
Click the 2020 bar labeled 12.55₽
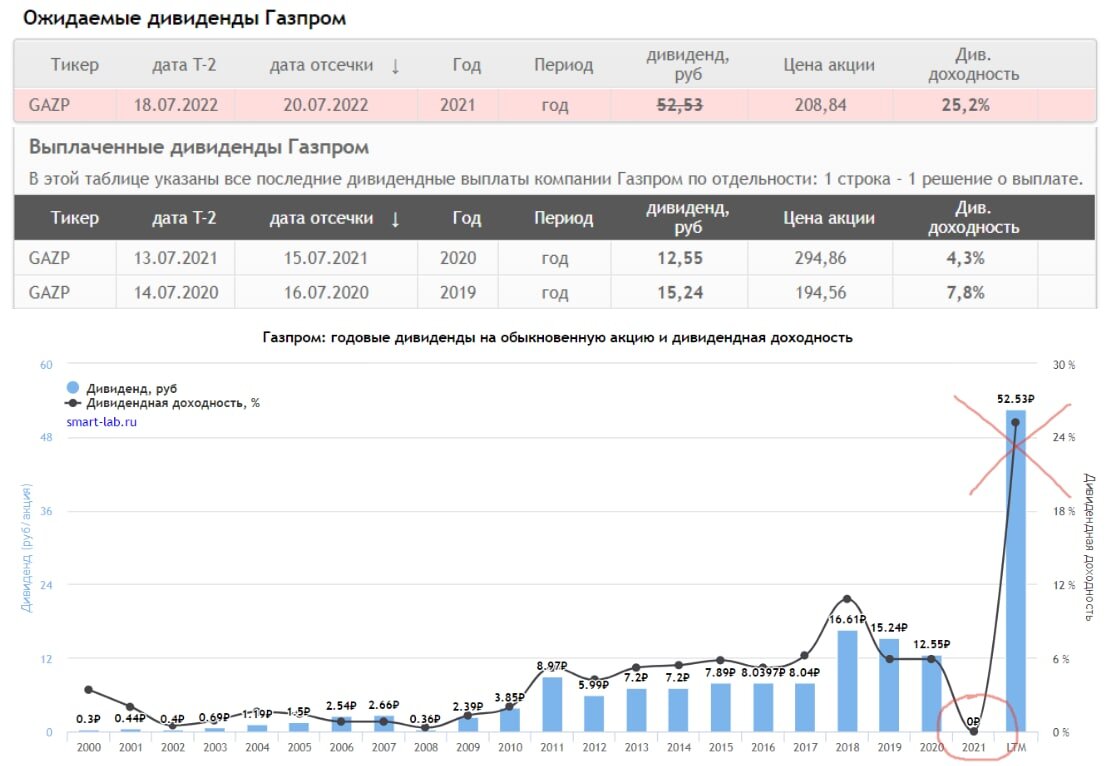[931, 694]
